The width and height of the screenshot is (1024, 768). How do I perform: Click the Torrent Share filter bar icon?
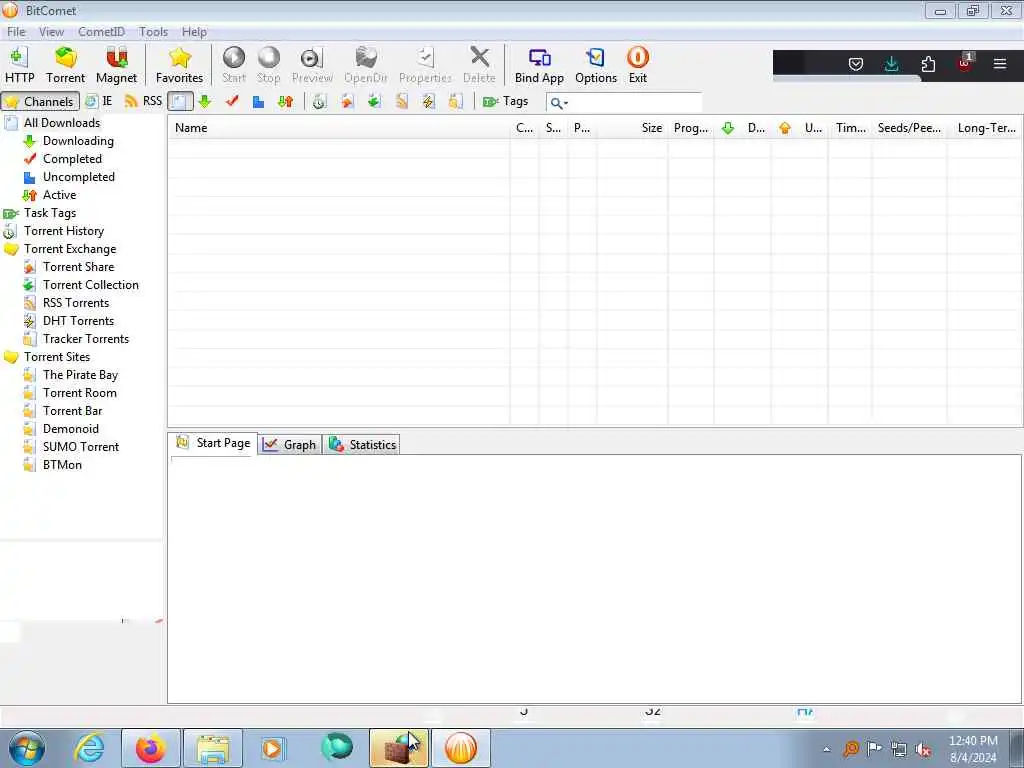click(x=347, y=101)
